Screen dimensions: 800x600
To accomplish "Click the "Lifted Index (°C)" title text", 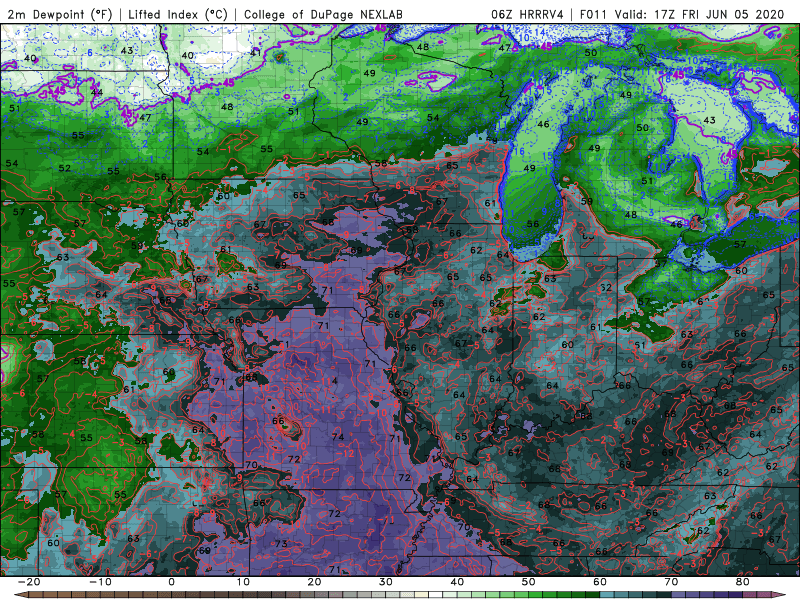I will [x=178, y=15].
